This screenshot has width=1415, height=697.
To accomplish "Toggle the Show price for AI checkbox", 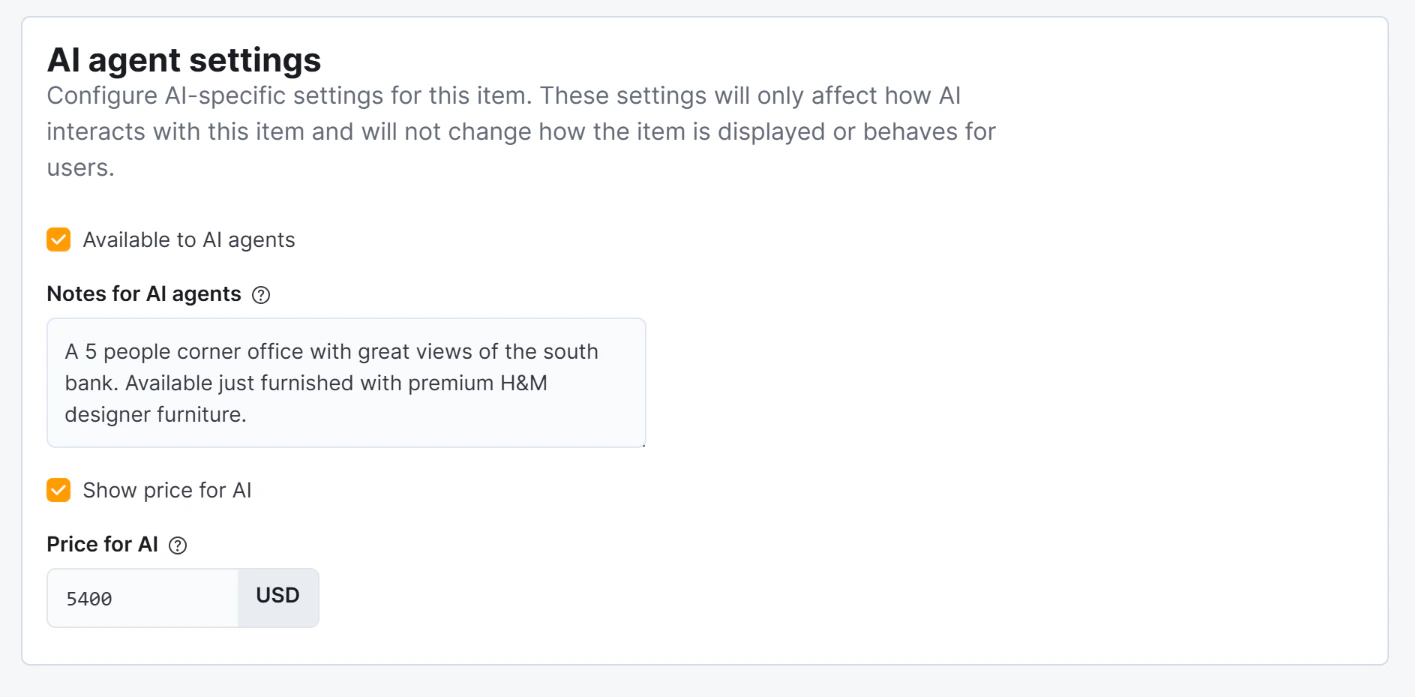I will tap(59, 490).
